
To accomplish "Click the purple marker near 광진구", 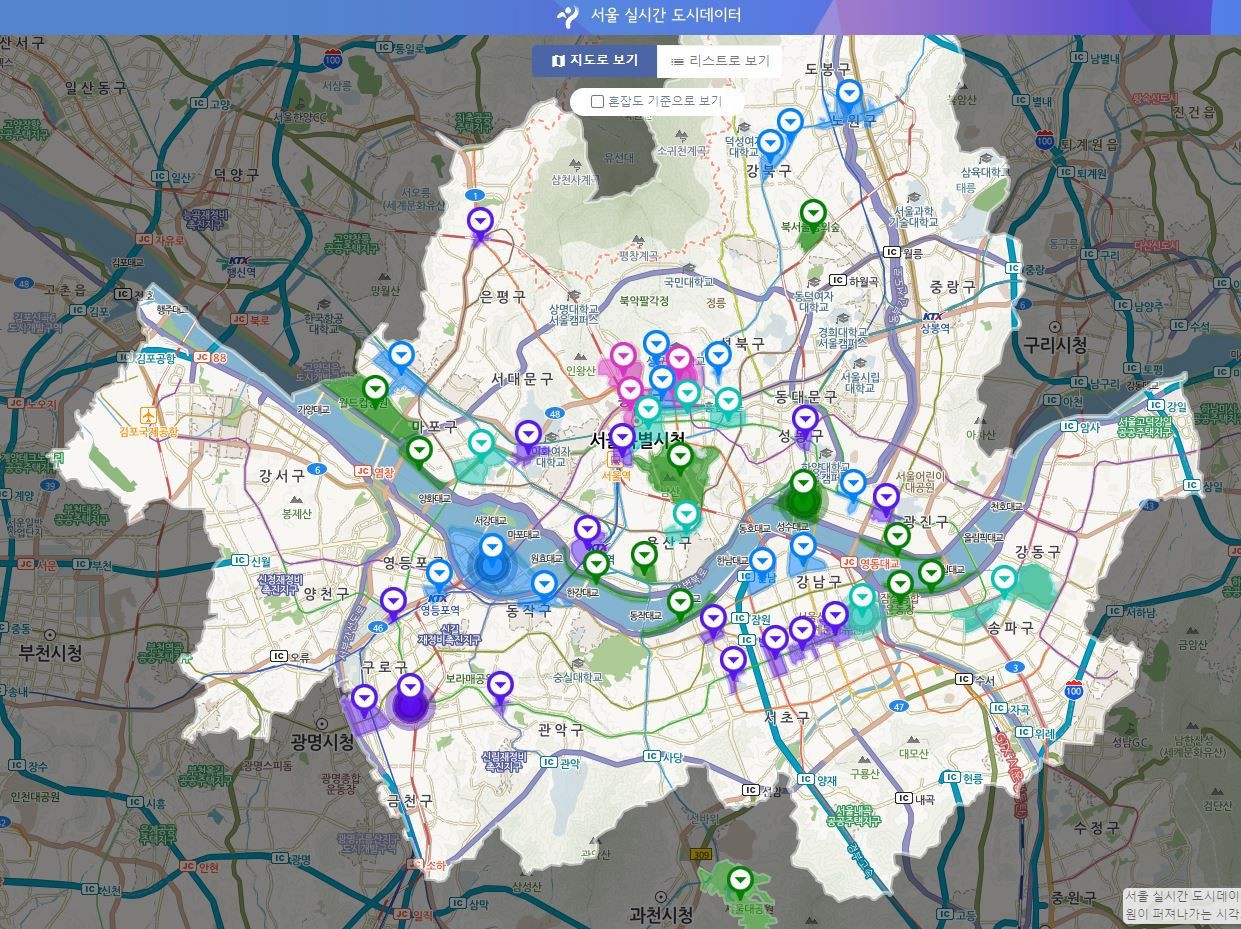I will tap(886, 499).
